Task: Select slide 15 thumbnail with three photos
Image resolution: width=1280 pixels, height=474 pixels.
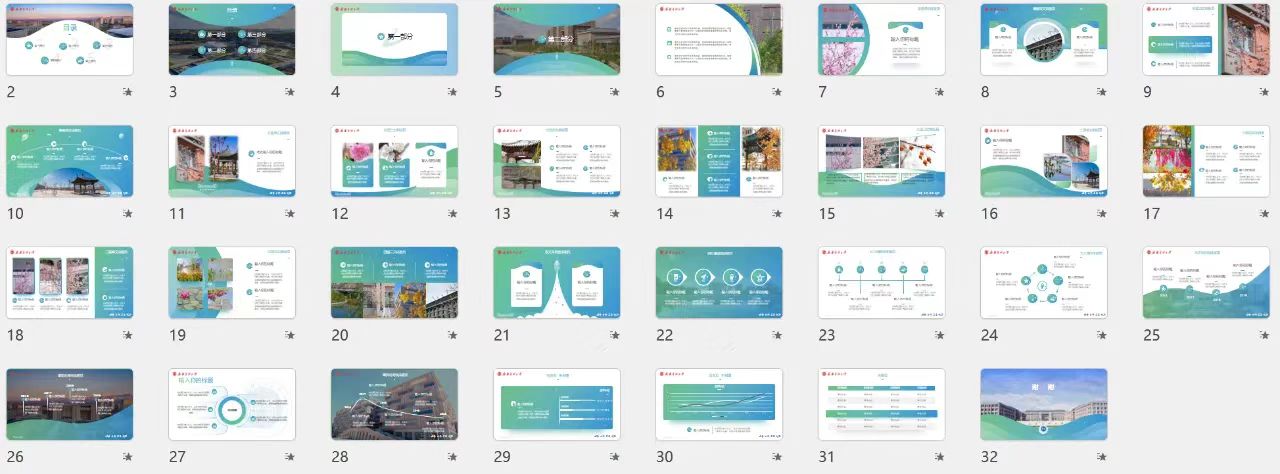Action: point(881,161)
